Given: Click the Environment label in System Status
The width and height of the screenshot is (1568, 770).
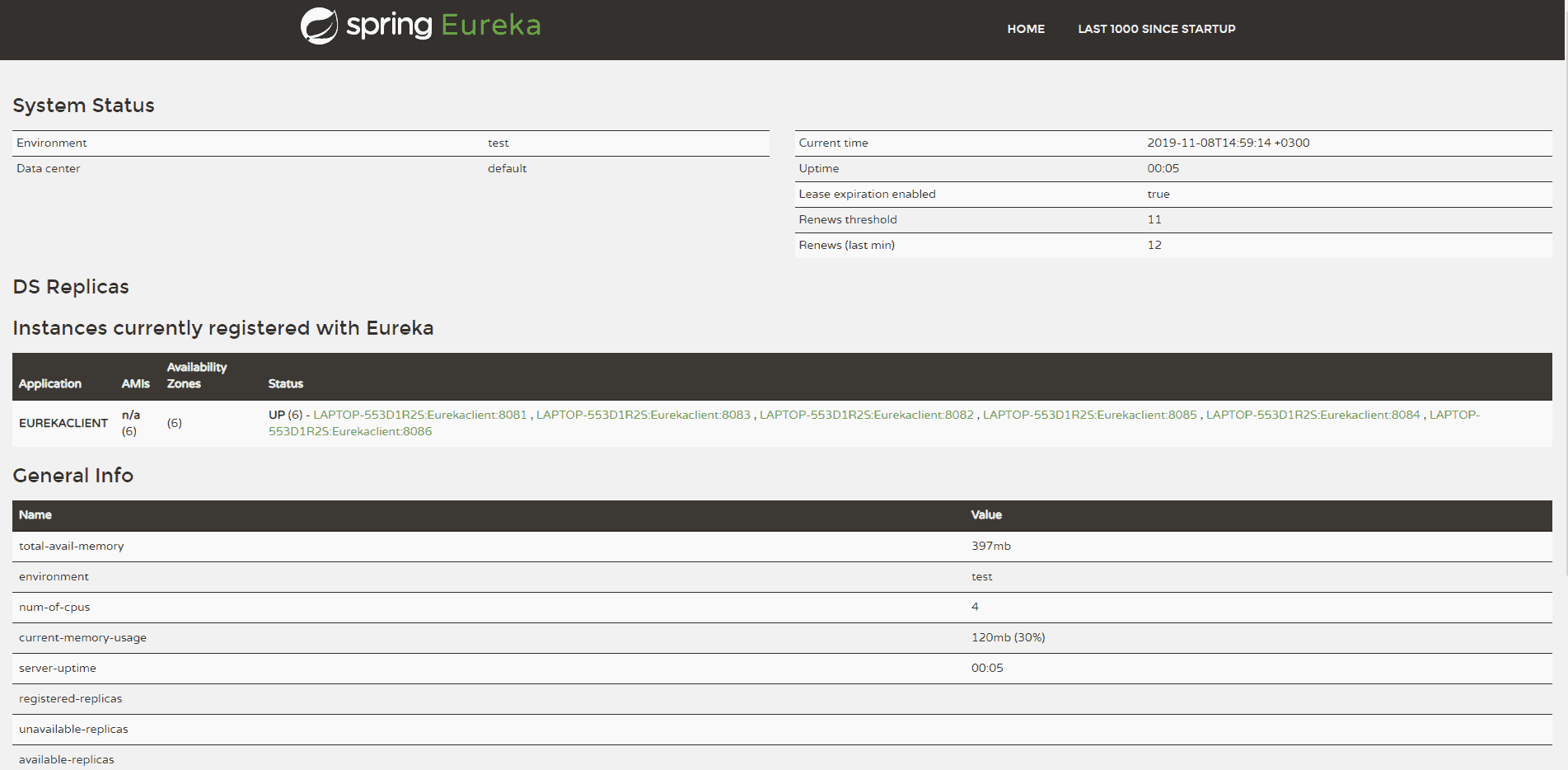Looking at the screenshot, I should (x=52, y=143).
